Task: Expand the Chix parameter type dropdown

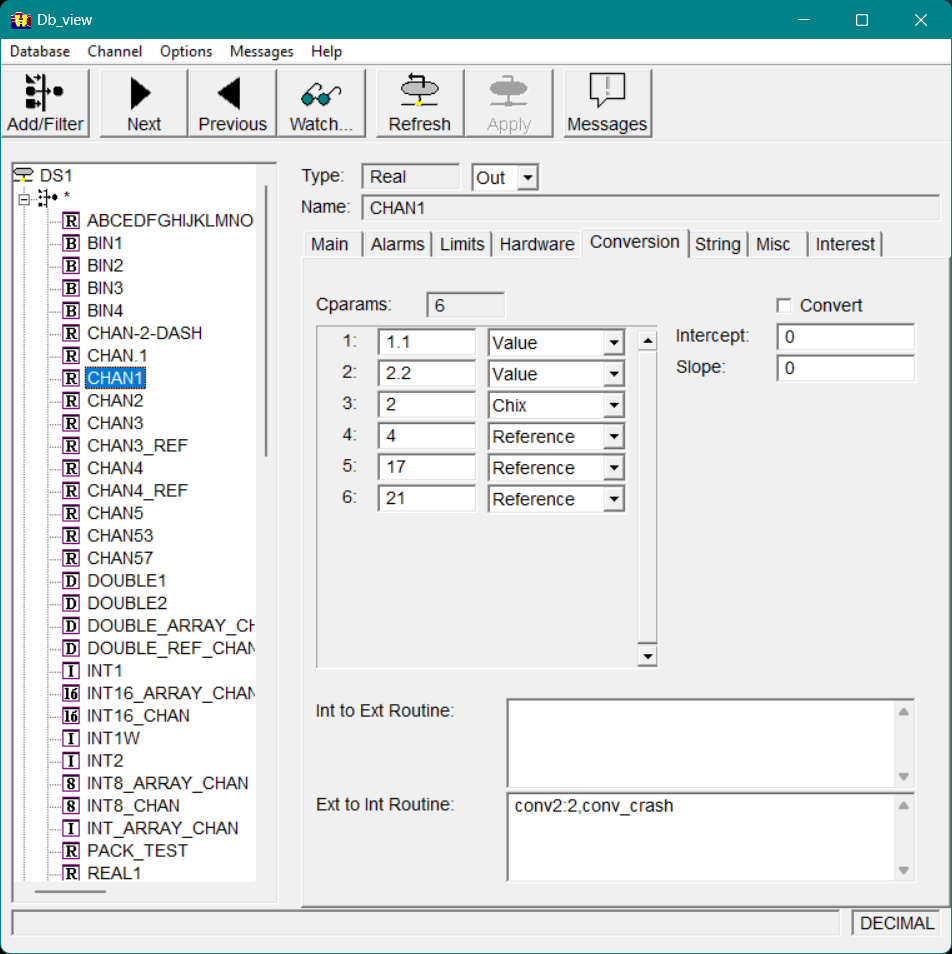Action: 613,406
